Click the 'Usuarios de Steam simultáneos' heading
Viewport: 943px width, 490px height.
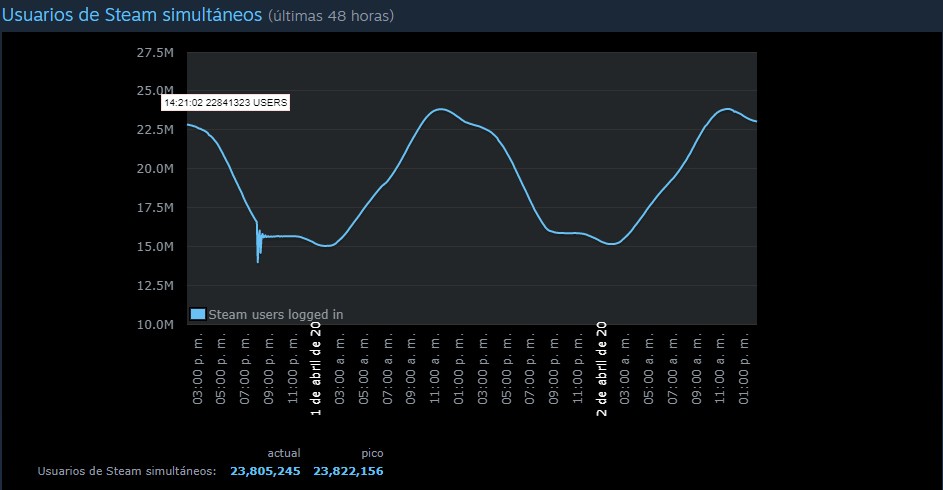[x=132, y=14]
